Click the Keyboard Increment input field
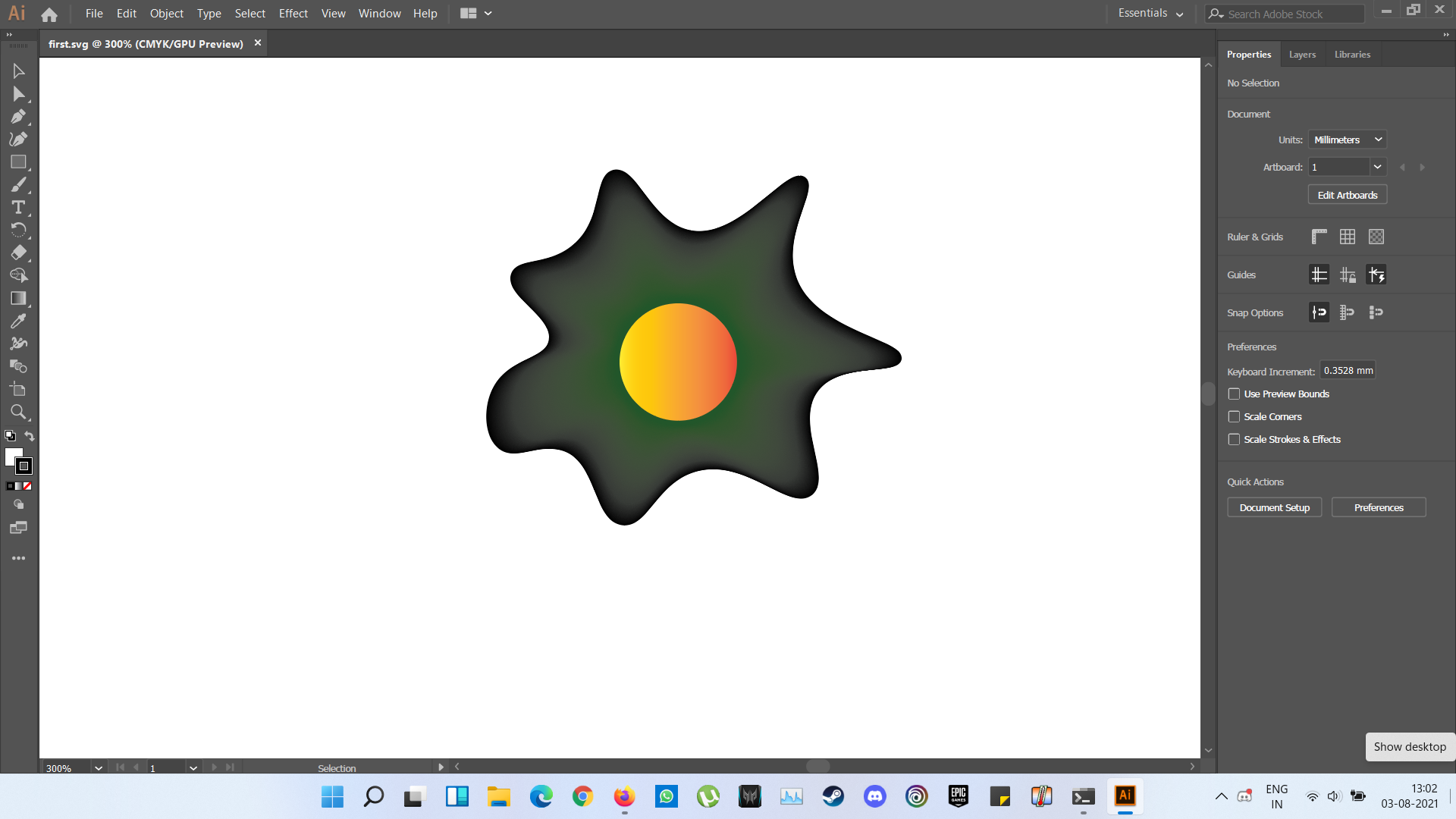The width and height of the screenshot is (1456, 819). (x=1348, y=371)
